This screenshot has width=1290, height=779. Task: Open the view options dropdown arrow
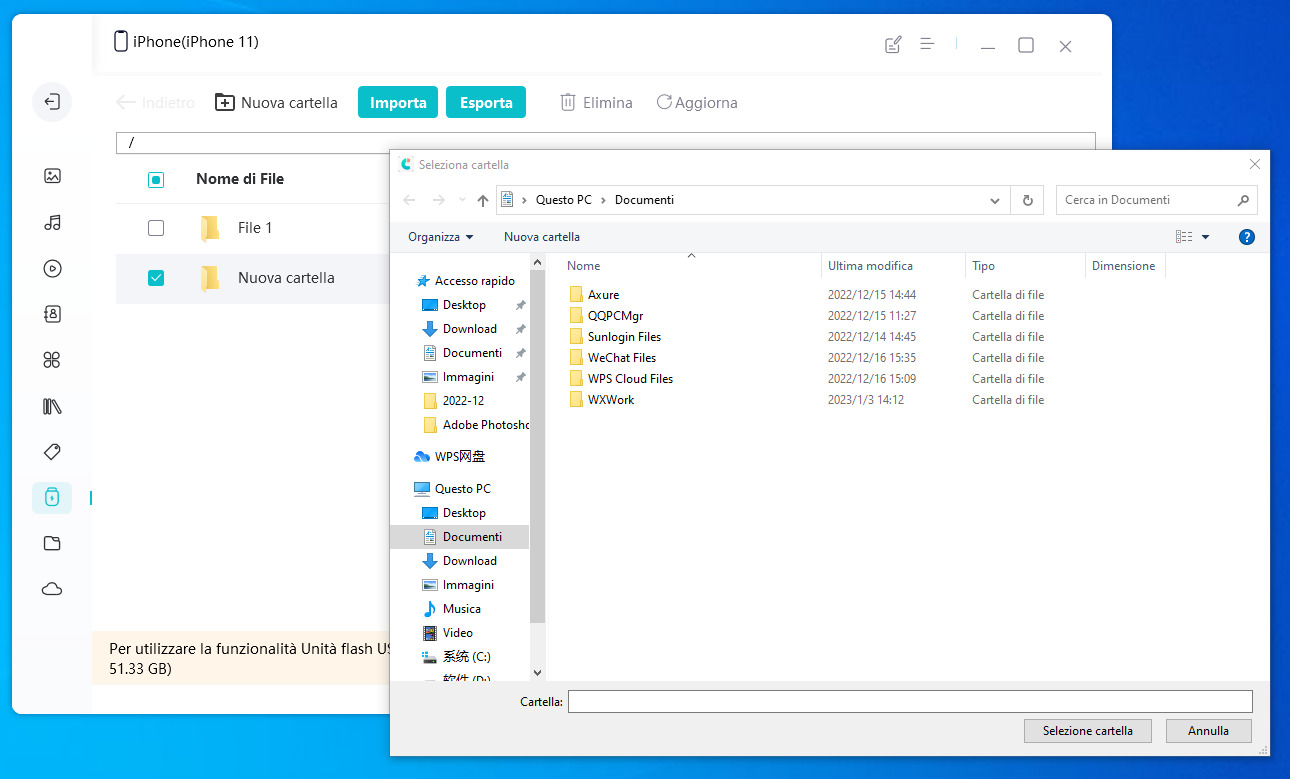(1205, 237)
